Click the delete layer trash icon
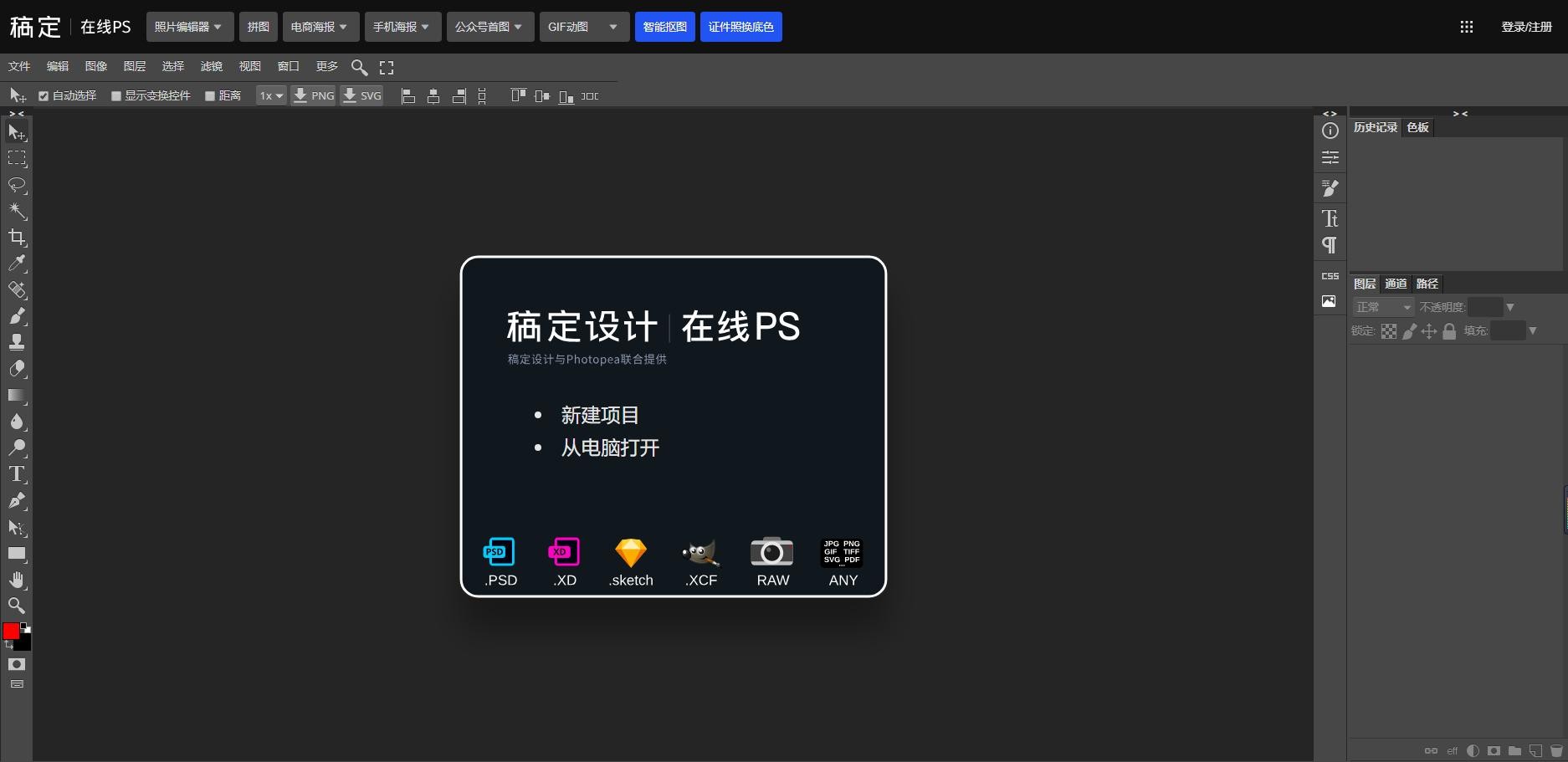This screenshot has height=762, width=1568. [1556, 750]
